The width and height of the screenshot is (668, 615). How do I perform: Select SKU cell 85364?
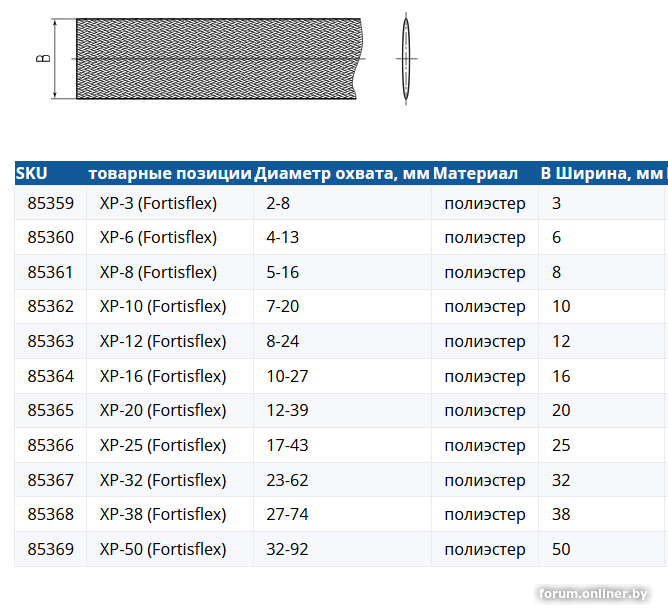coord(51,376)
